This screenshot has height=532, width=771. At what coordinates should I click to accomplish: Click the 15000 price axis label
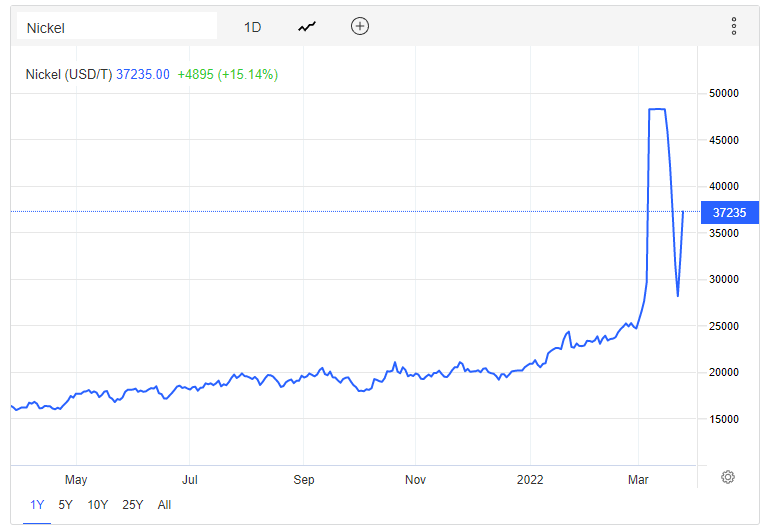coord(724,419)
